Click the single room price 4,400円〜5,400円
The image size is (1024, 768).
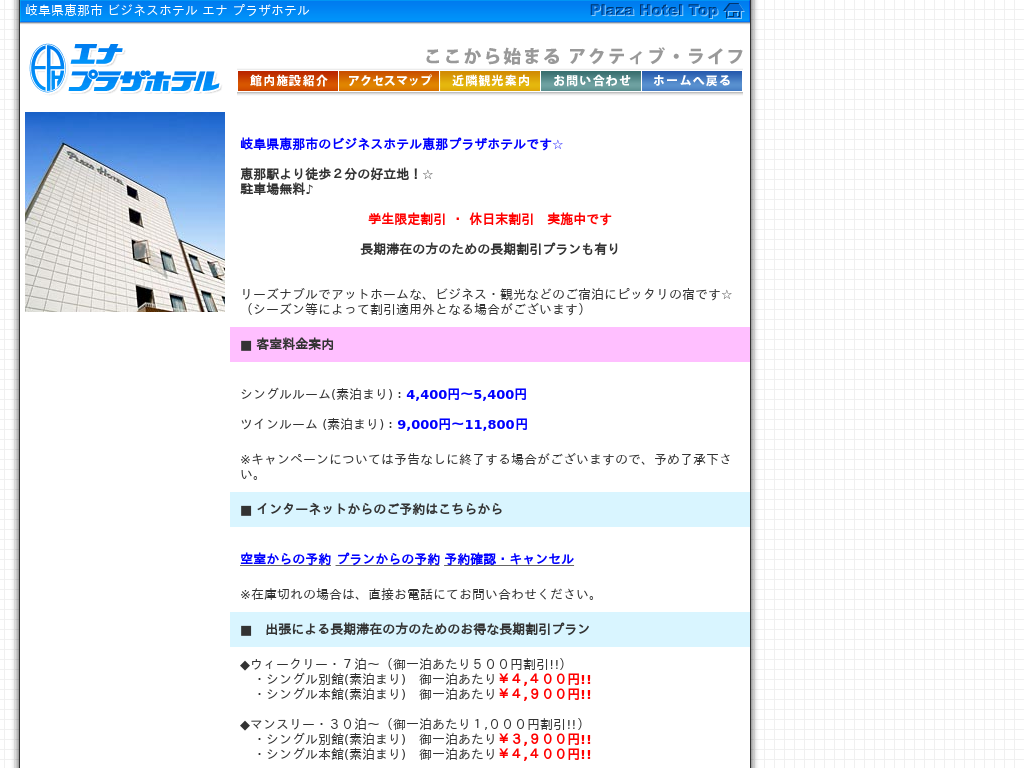coord(466,394)
